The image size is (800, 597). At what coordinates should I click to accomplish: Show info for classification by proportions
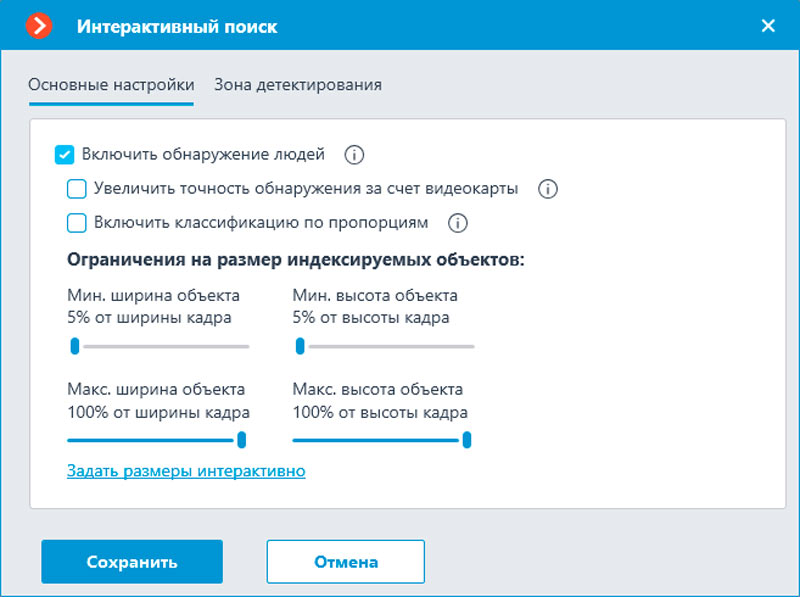[458, 223]
